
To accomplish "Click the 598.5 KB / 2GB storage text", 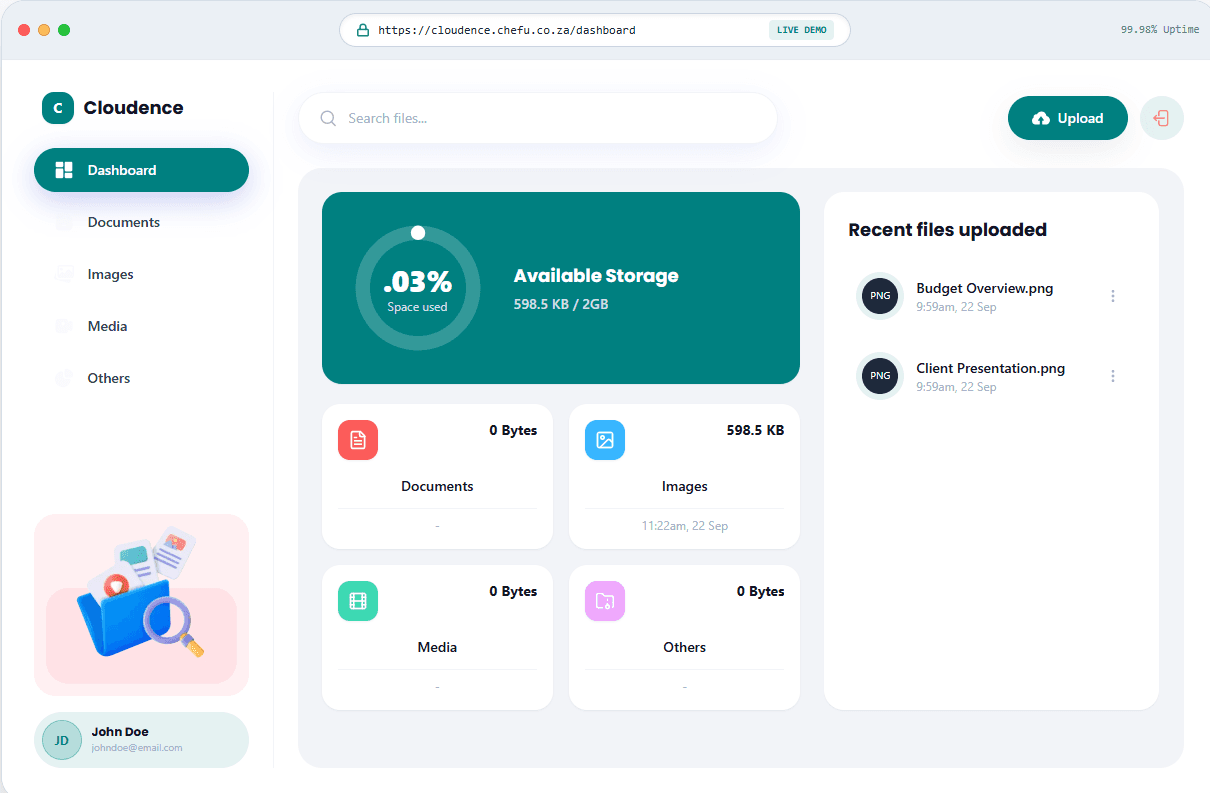I will point(561,304).
